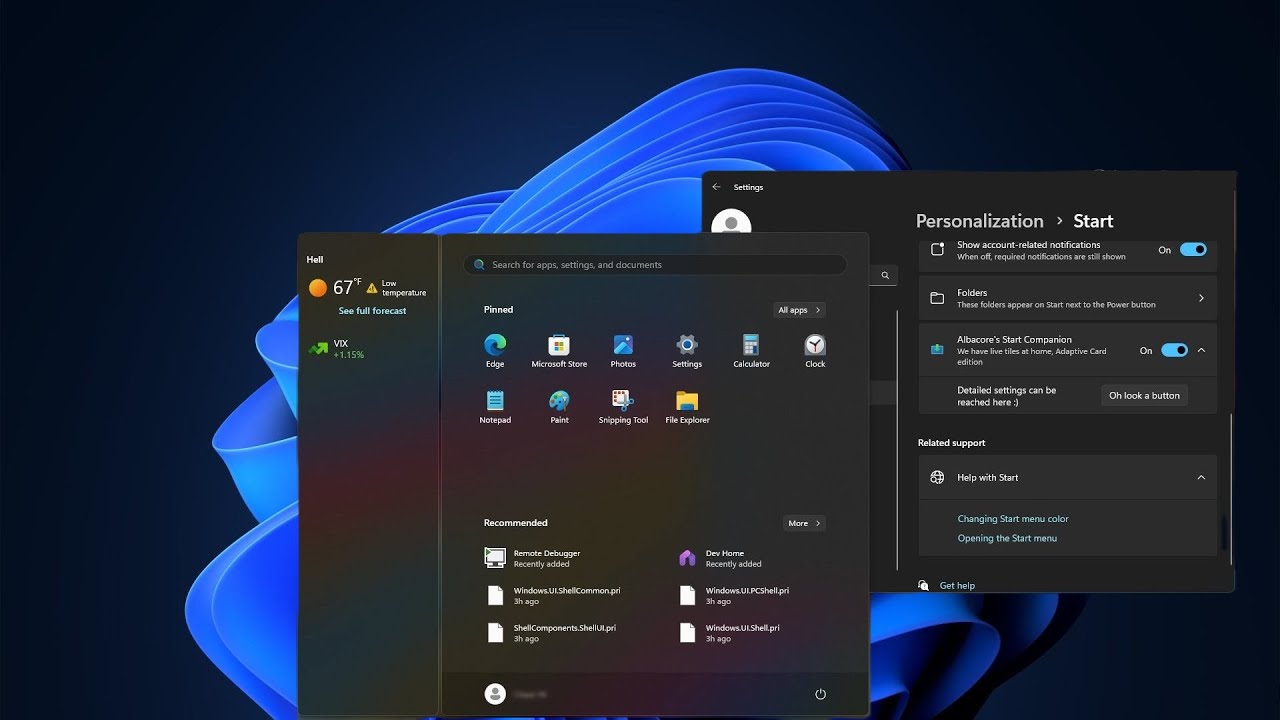
Task: Open the Photos app
Action: pos(623,351)
